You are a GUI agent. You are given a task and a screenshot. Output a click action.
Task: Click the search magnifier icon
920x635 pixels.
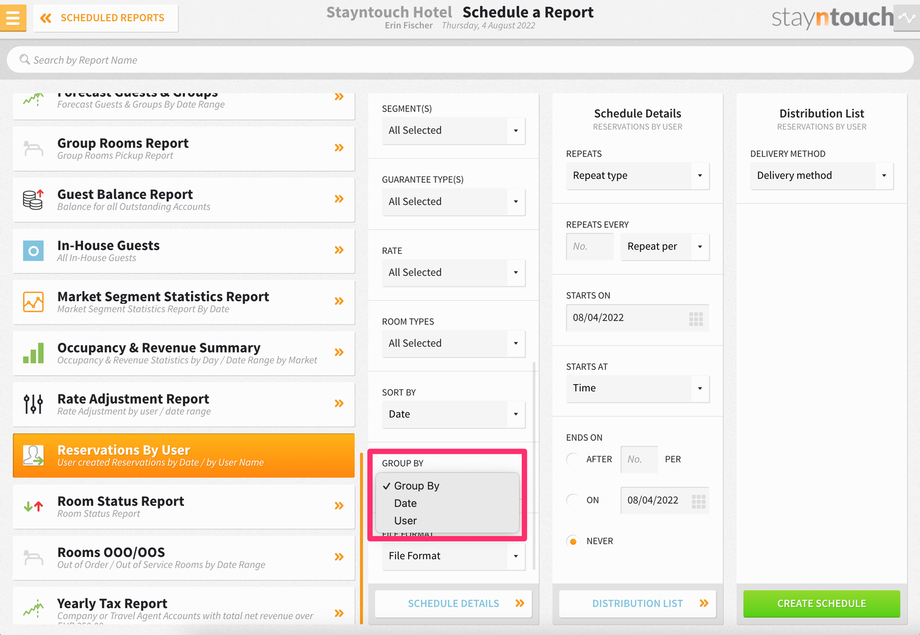25,59
